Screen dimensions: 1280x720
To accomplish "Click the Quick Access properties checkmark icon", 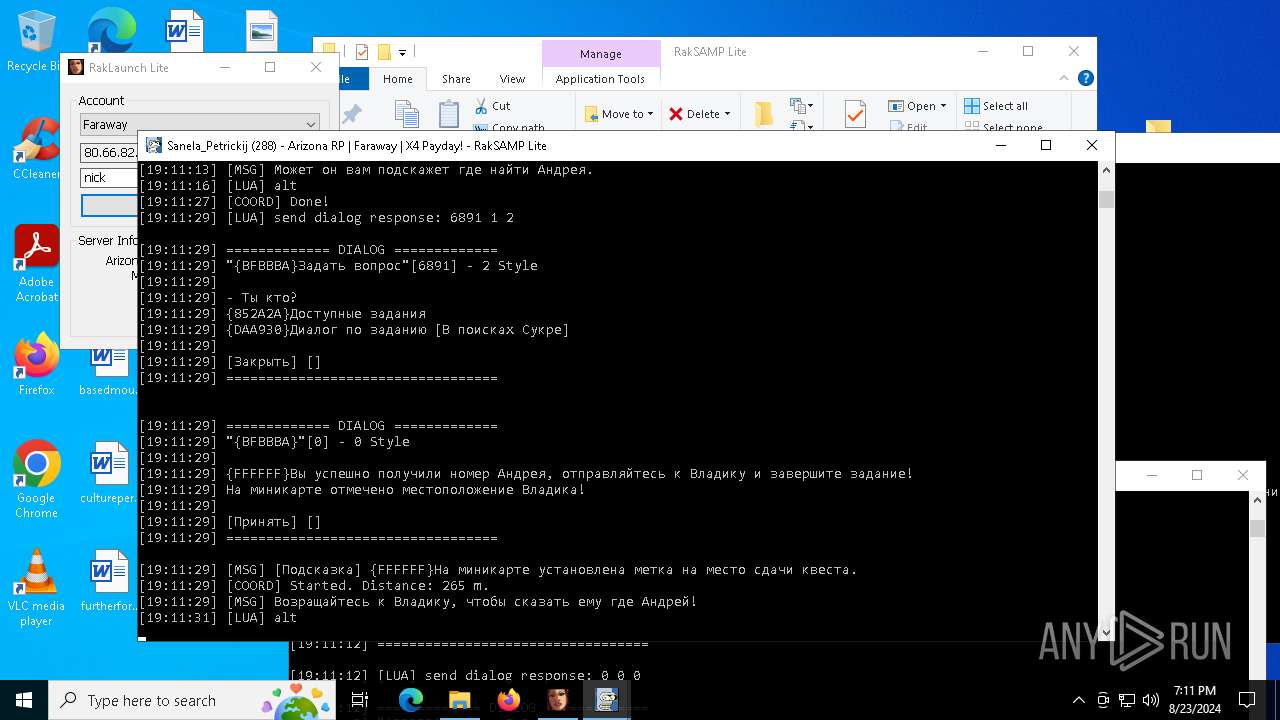I will click(362, 52).
